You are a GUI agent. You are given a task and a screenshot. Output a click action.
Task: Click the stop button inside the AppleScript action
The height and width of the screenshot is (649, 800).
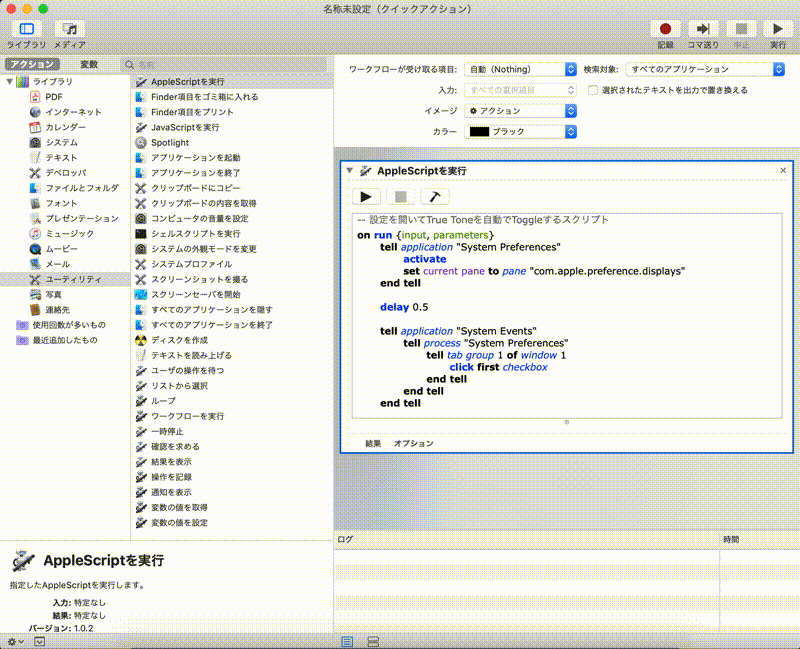(401, 196)
